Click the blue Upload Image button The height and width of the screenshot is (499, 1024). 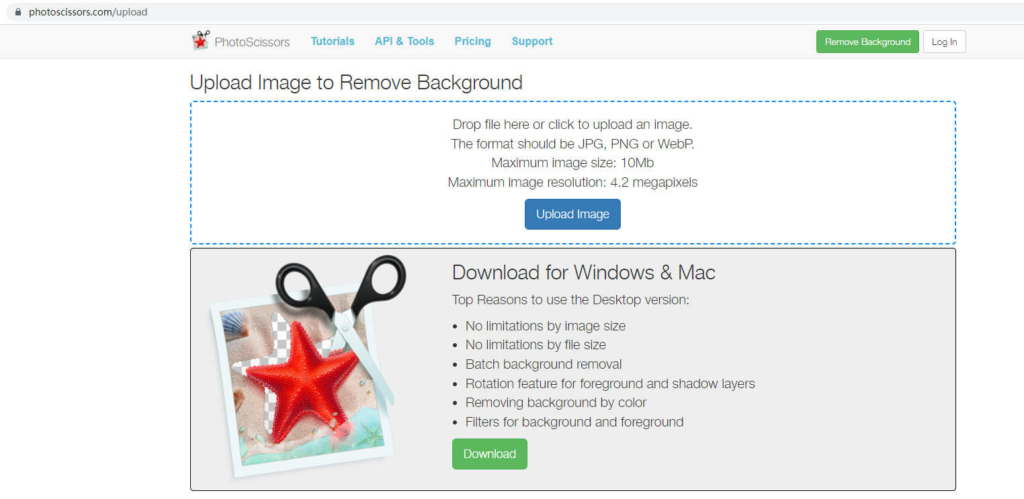[573, 214]
